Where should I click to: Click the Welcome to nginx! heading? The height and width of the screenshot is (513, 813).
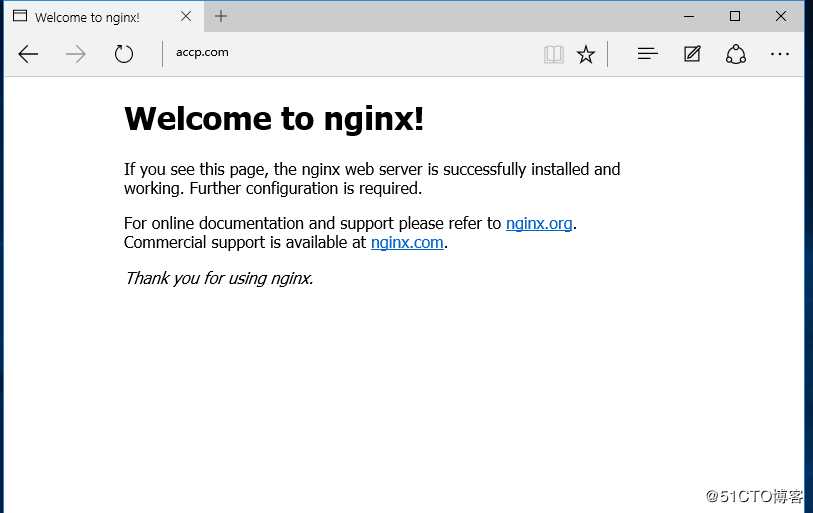point(274,119)
